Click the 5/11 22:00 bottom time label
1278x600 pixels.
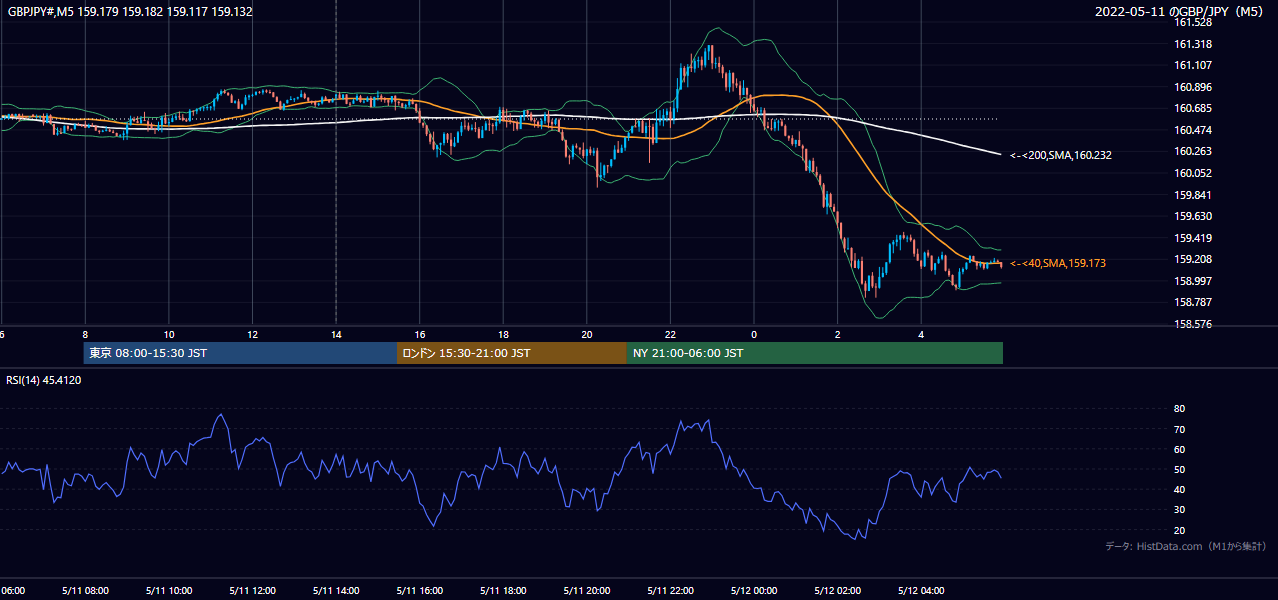[x=670, y=591]
